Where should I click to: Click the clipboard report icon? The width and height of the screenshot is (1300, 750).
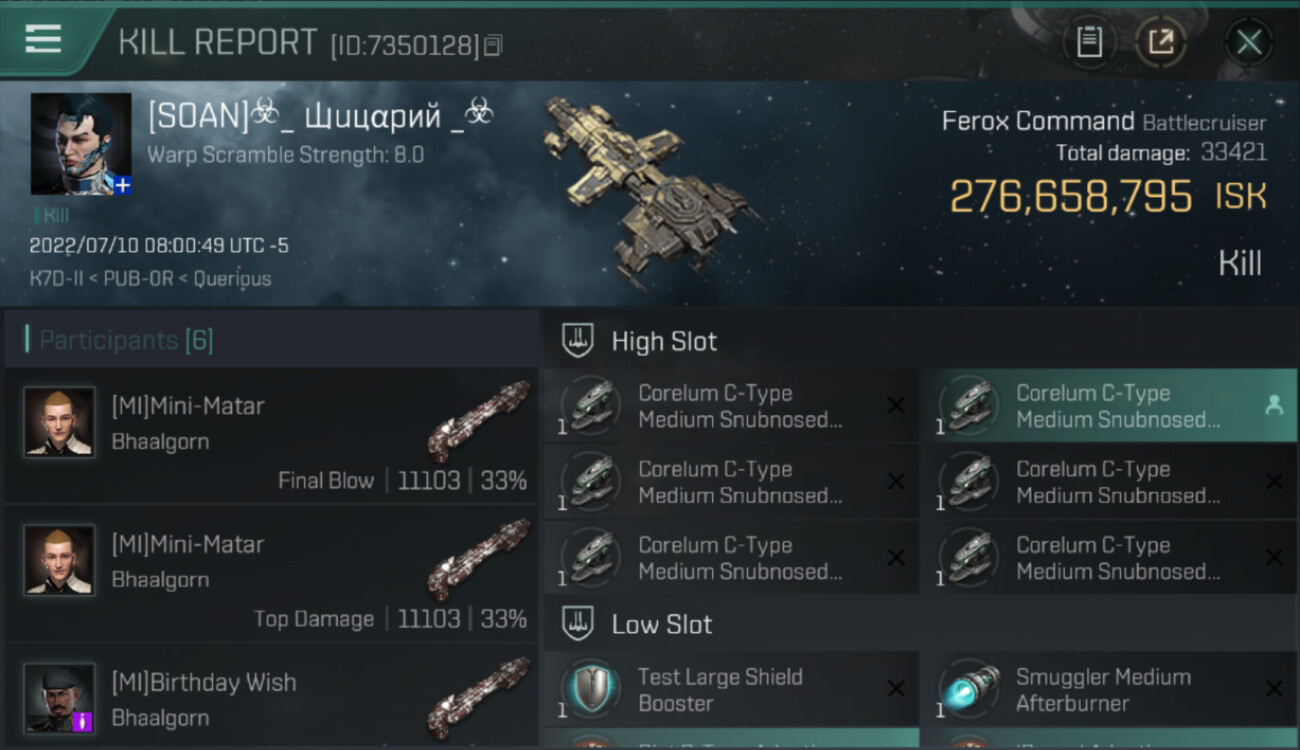click(1089, 42)
